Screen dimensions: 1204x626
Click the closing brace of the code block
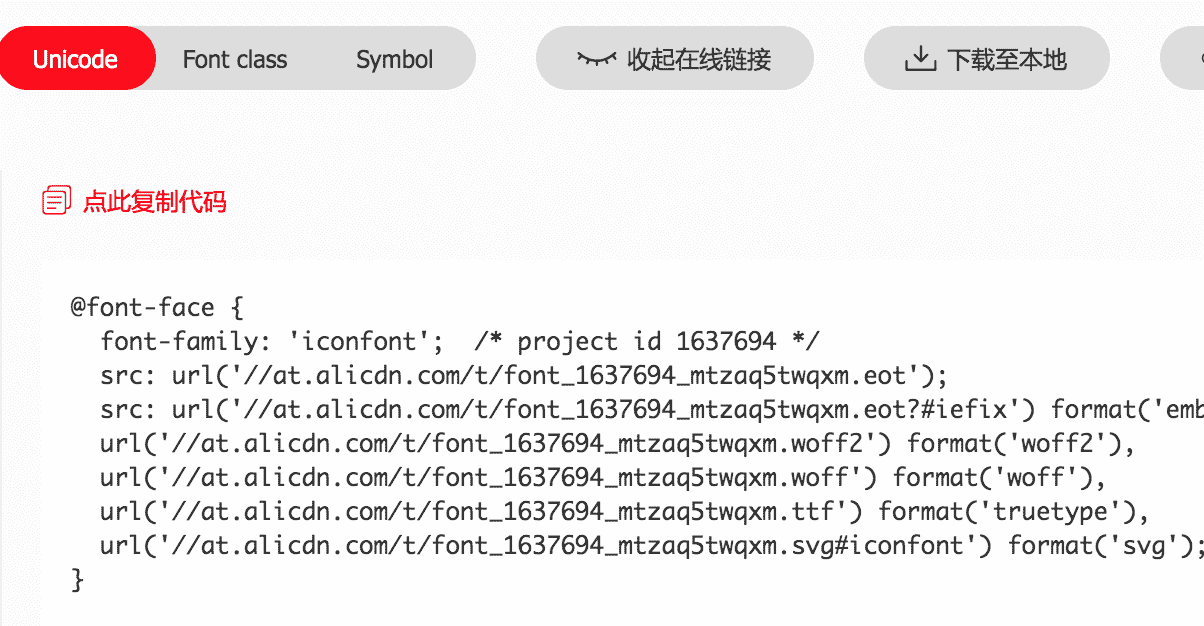click(78, 580)
